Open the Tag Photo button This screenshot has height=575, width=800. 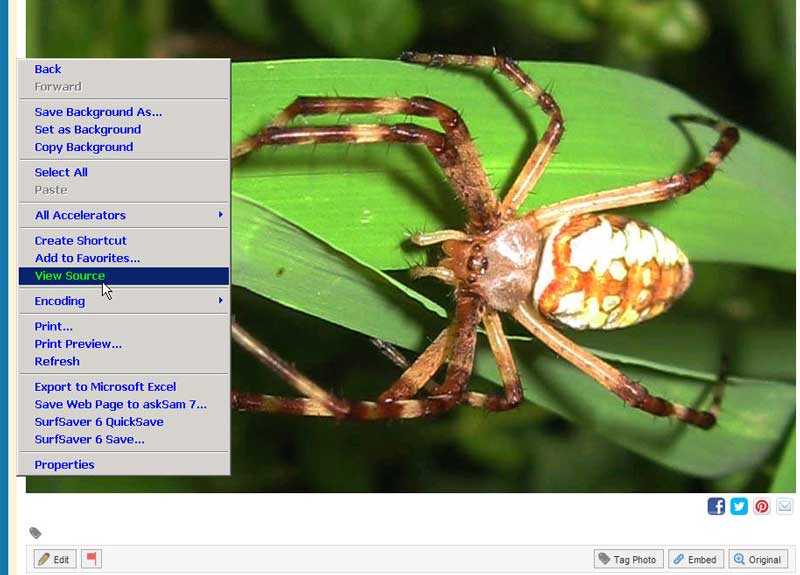[x=627, y=559]
